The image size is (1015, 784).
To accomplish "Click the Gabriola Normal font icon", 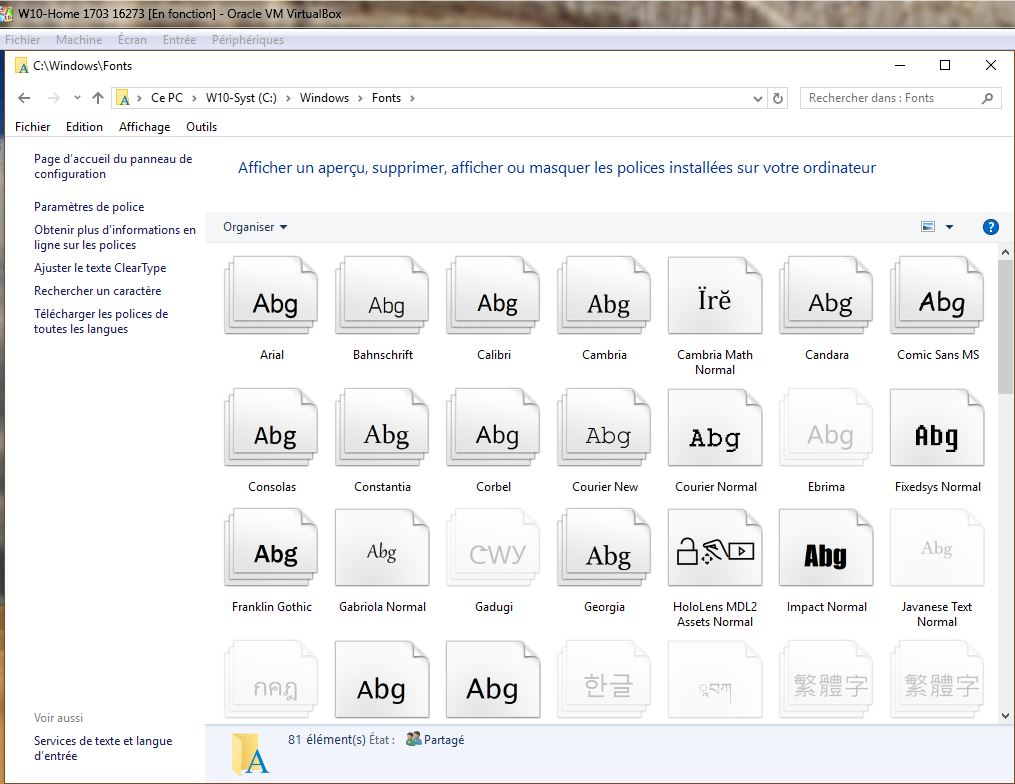I will click(x=383, y=547).
